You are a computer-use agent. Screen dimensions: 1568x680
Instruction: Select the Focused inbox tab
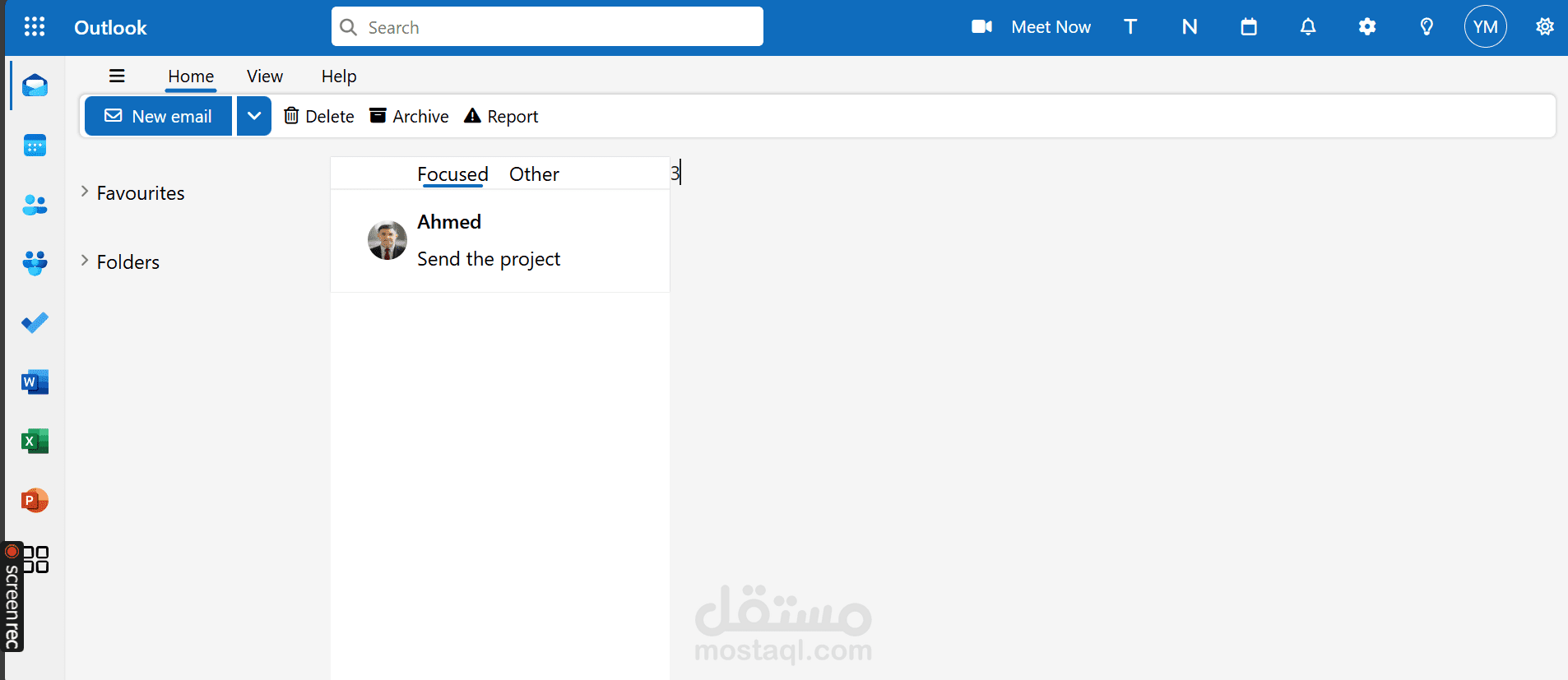(452, 174)
